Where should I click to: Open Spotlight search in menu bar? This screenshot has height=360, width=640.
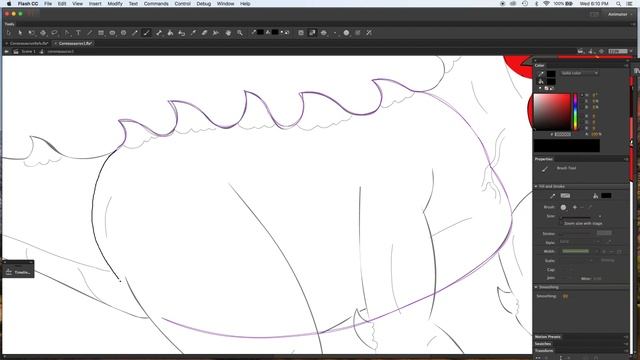coord(619,4)
